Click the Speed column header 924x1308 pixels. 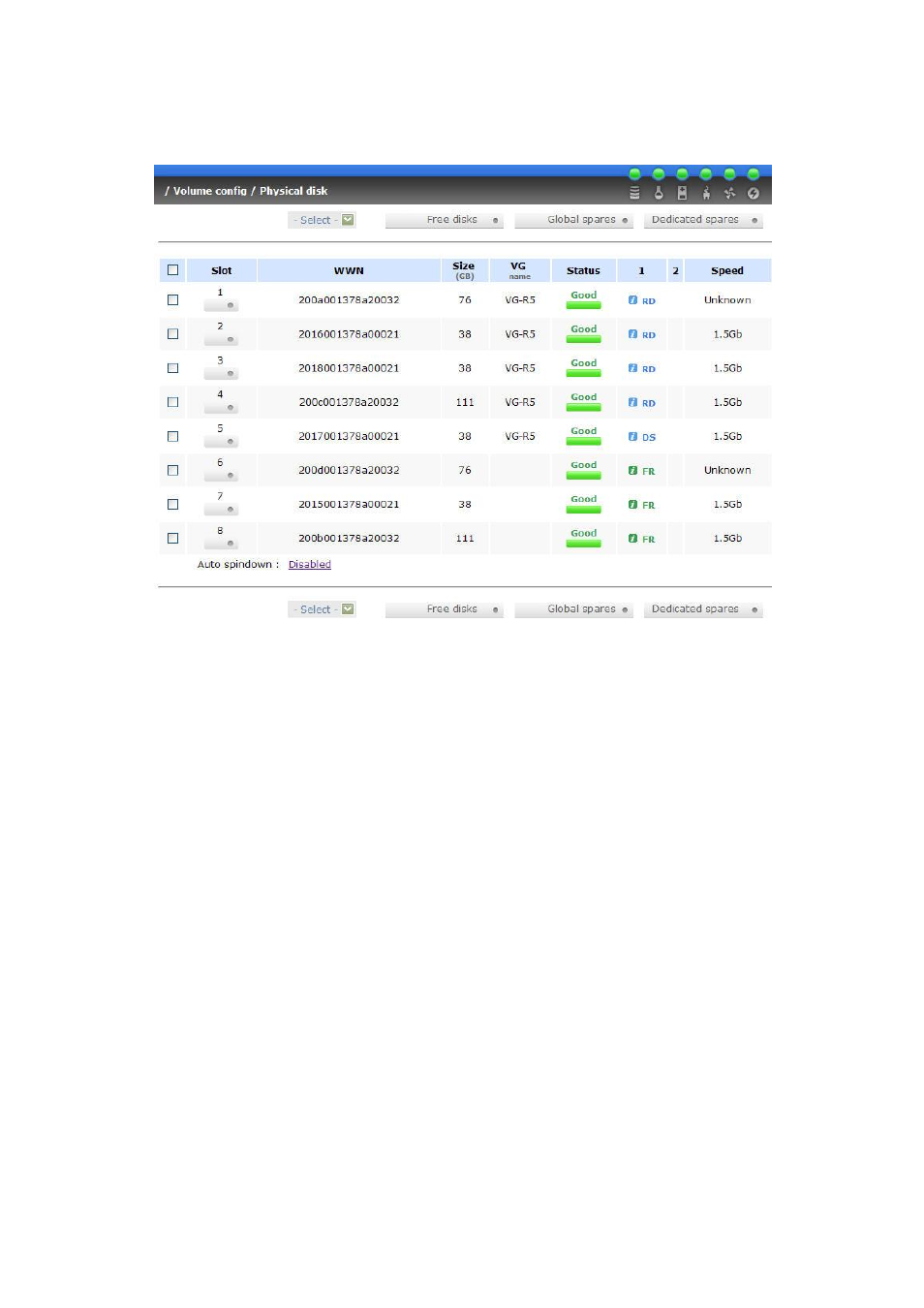click(x=727, y=271)
